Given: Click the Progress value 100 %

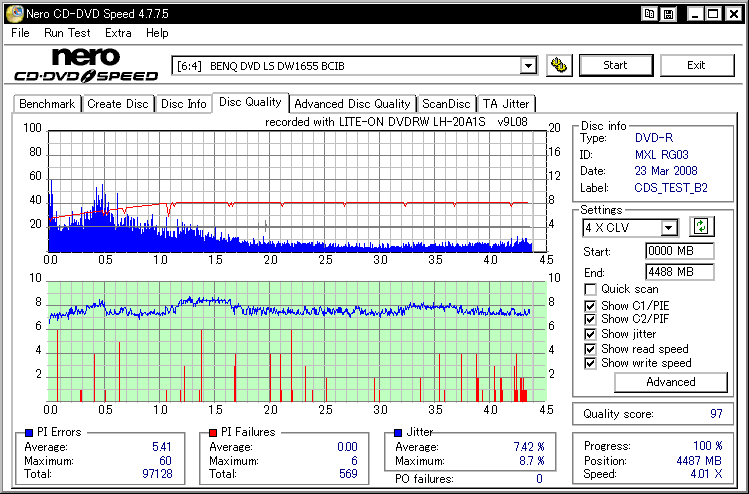Looking at the screenshot, I should click(707, 446).
